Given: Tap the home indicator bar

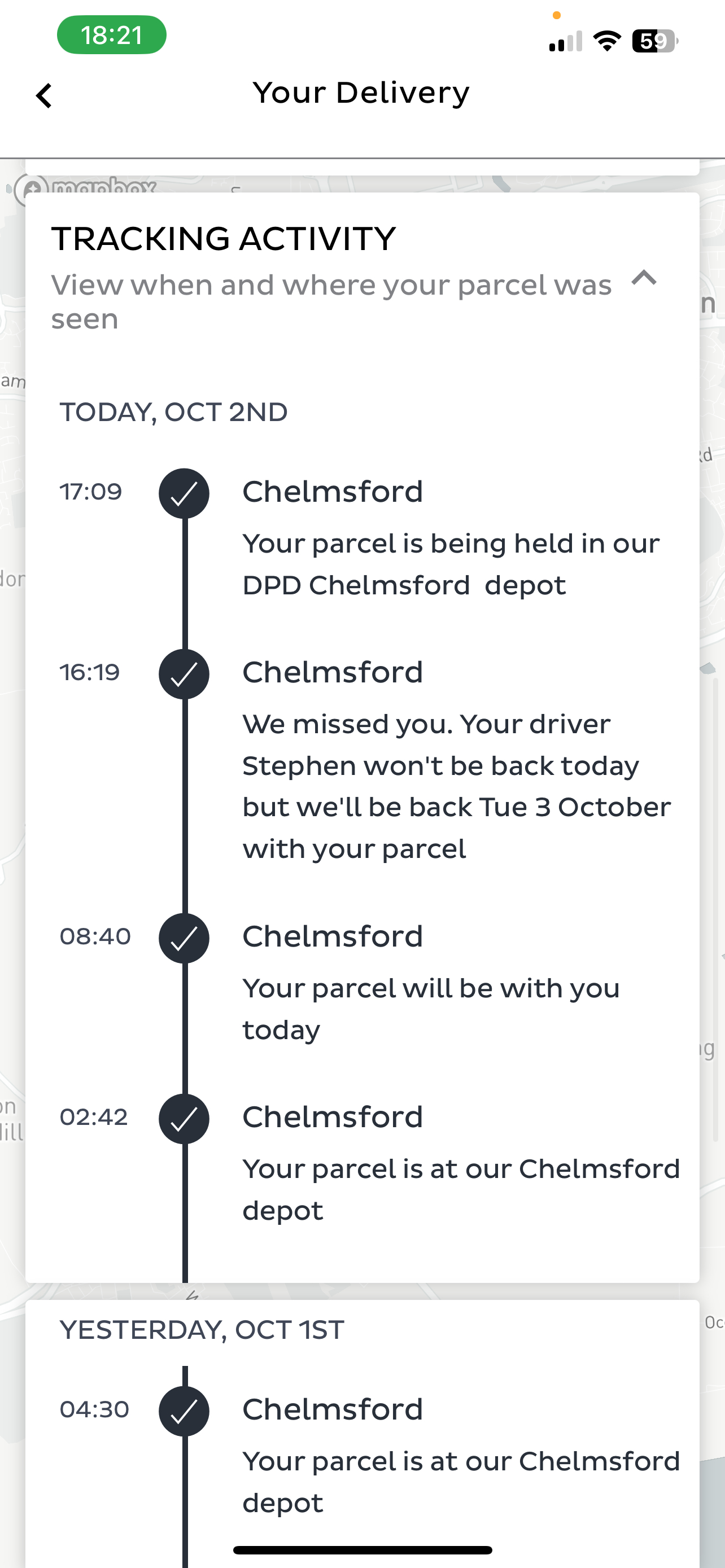Looking at the screenshot, I should tap(362, 1550).
